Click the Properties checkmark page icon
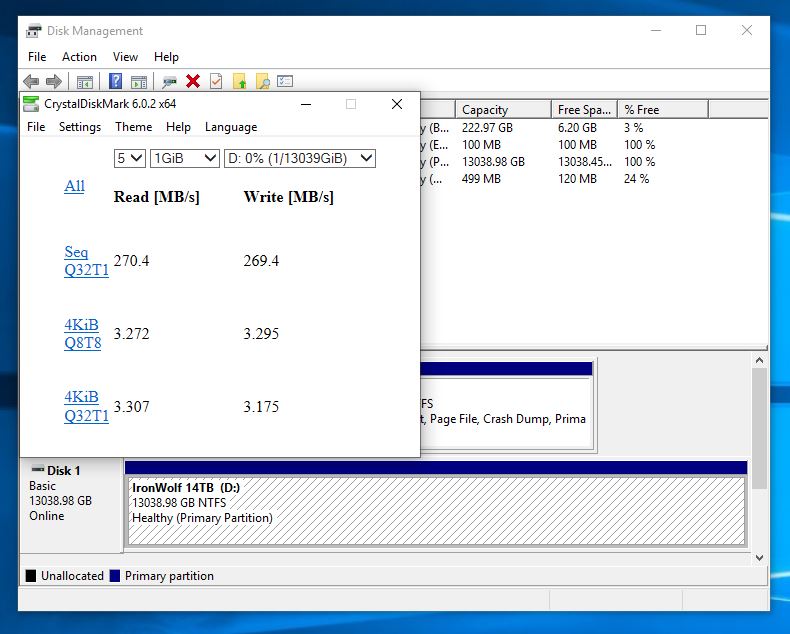This screenshot has height=634, width=790. click(216, 81)
